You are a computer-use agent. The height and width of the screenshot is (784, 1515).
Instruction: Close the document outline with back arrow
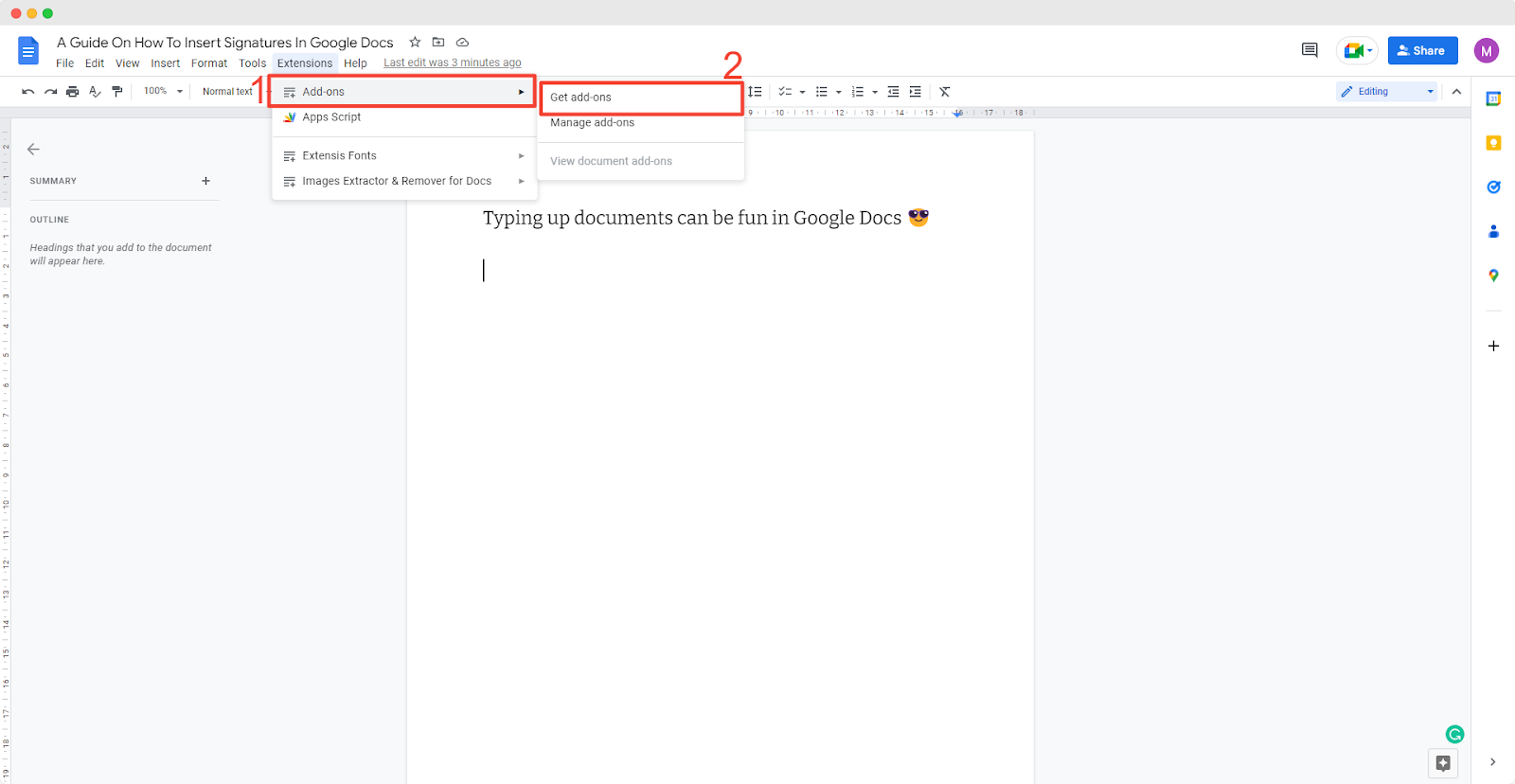pyautogui.click(x=33, y=149)
